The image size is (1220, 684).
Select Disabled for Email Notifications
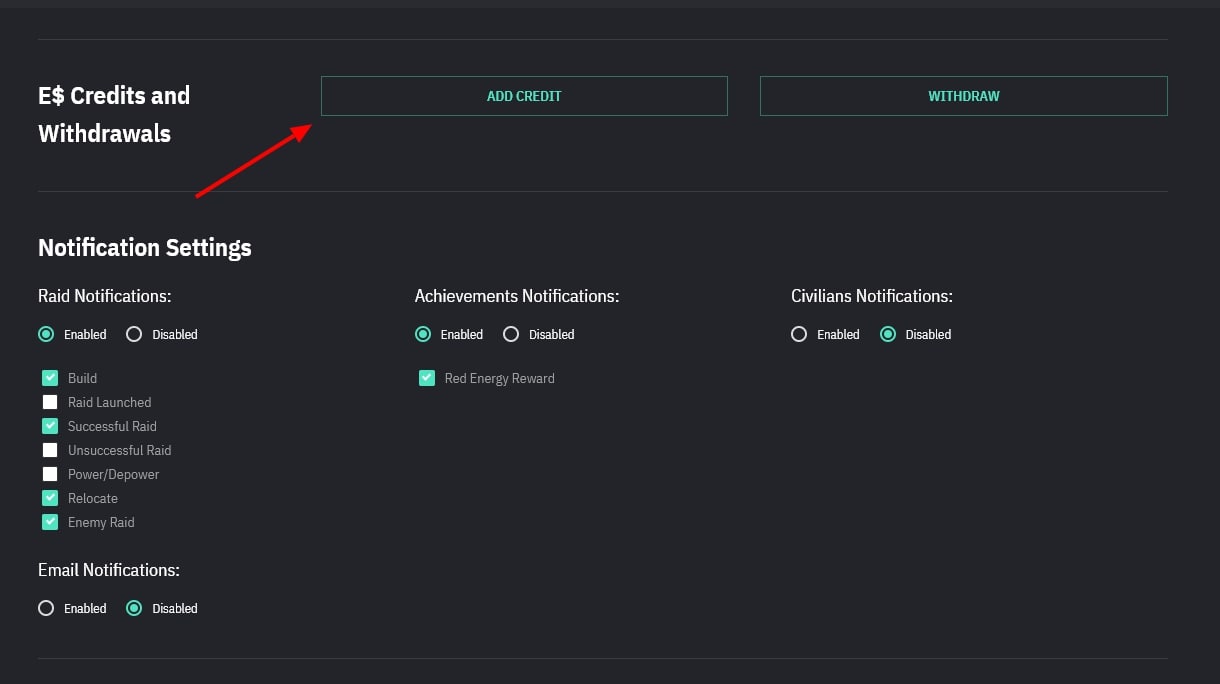click(x=134, y=608)
